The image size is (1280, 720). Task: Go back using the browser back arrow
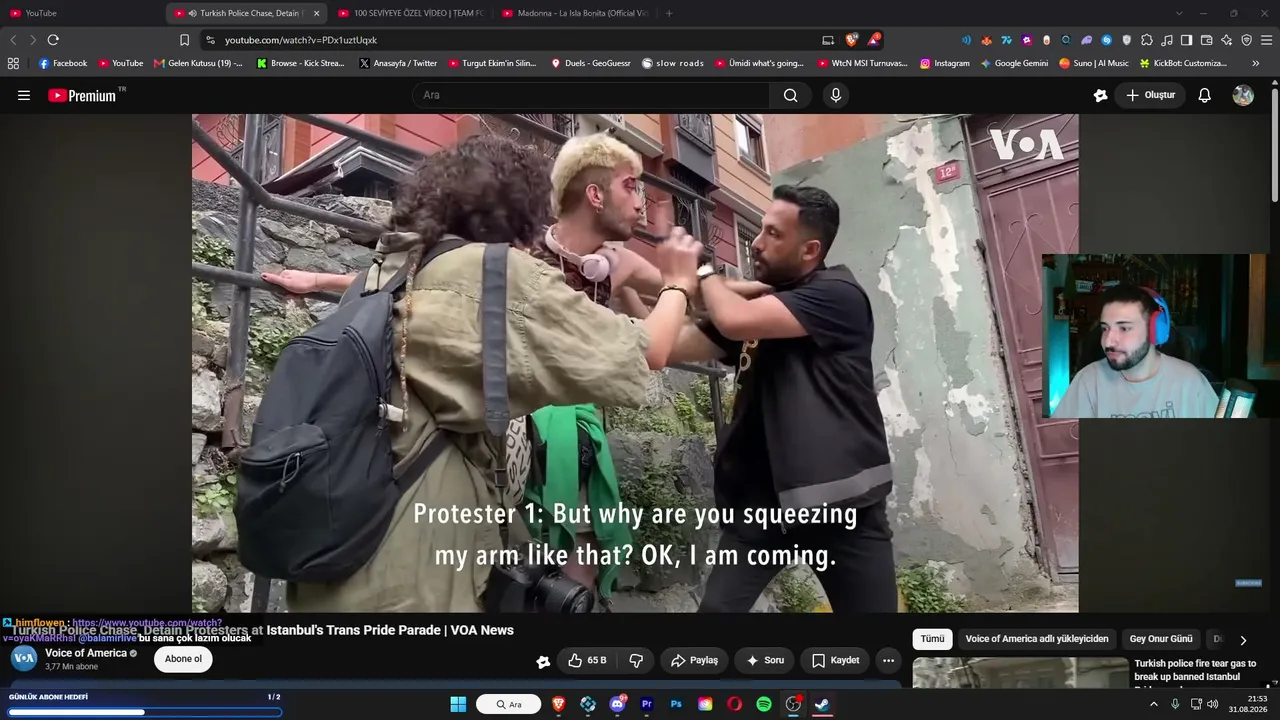tap(13, 40)
